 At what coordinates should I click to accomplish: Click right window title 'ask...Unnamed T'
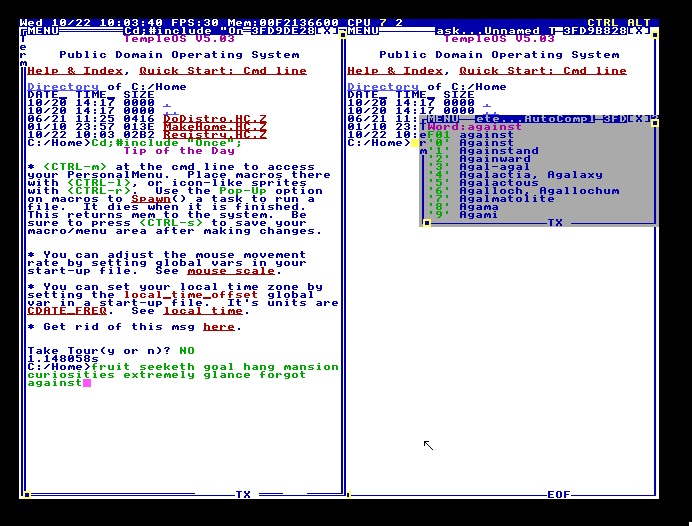coord(495,31)
